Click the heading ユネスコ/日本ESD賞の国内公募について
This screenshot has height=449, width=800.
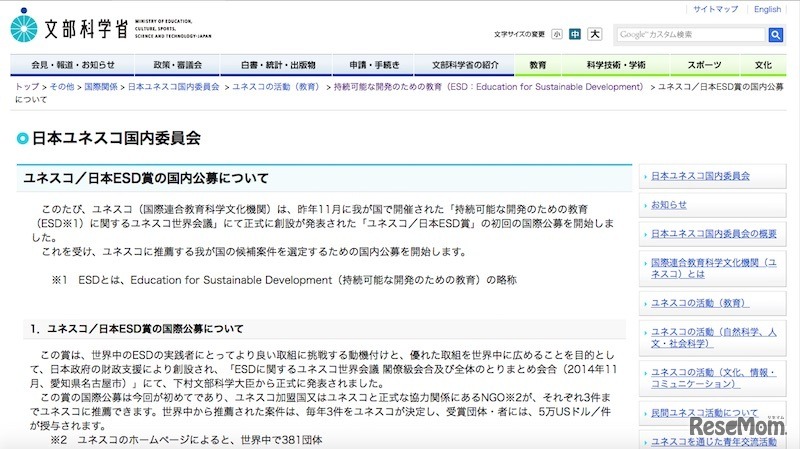[146, 178]
